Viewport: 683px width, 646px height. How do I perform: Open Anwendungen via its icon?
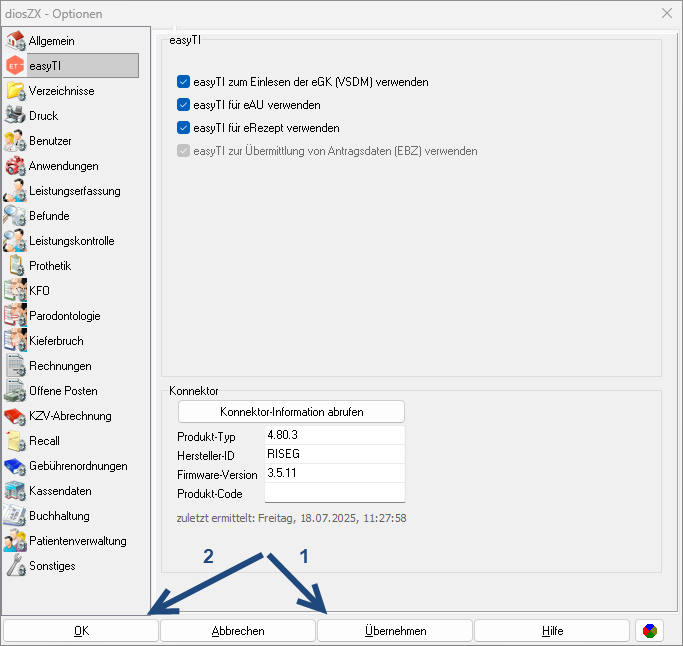(15, 166)
